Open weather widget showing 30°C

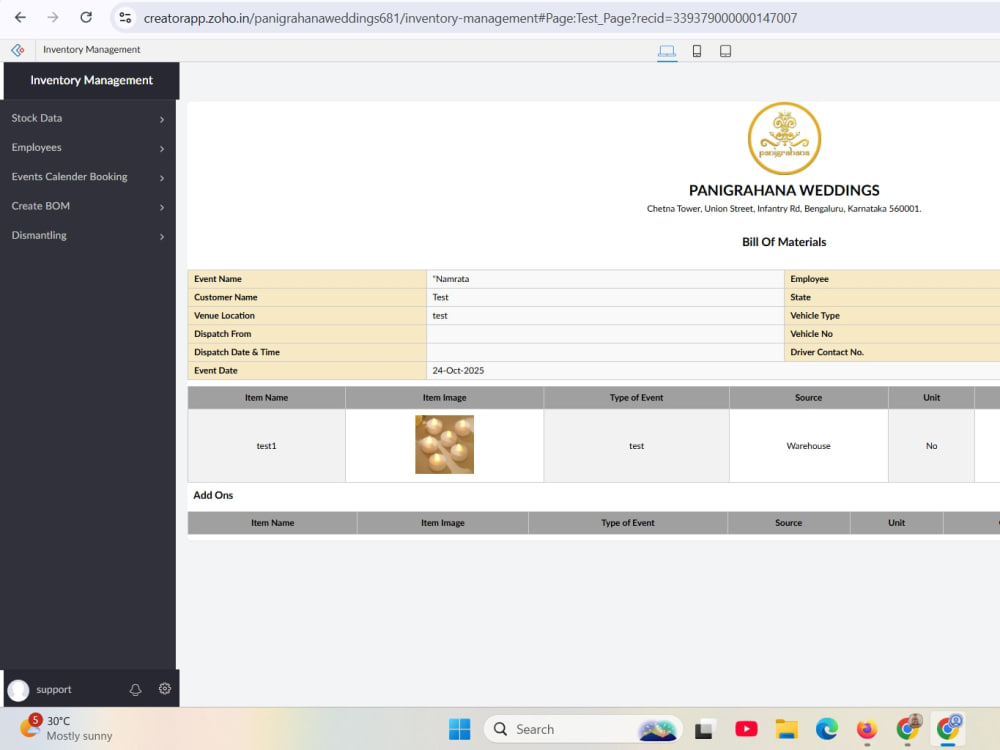point(66,728)
